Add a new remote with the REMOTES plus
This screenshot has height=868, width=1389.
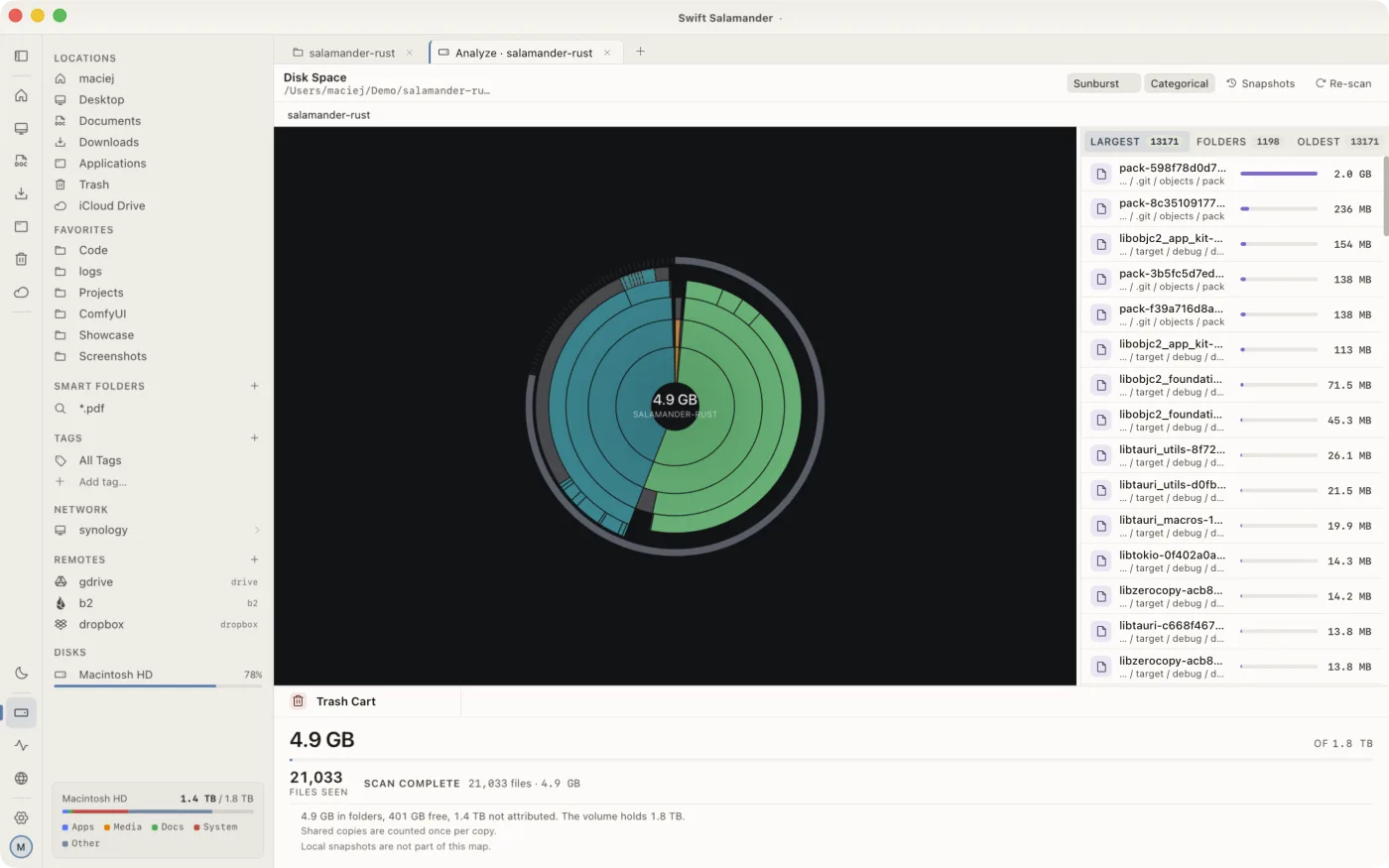255,559
